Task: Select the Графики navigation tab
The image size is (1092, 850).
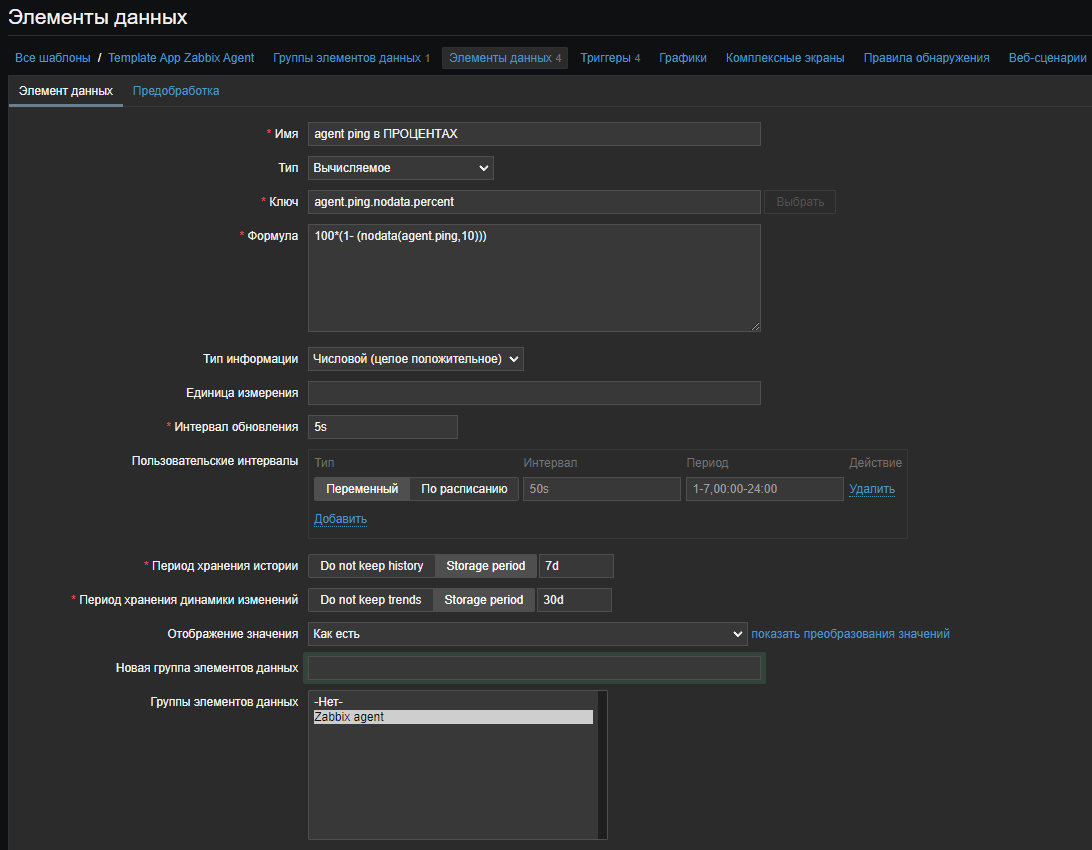Action: click(683, 57)
